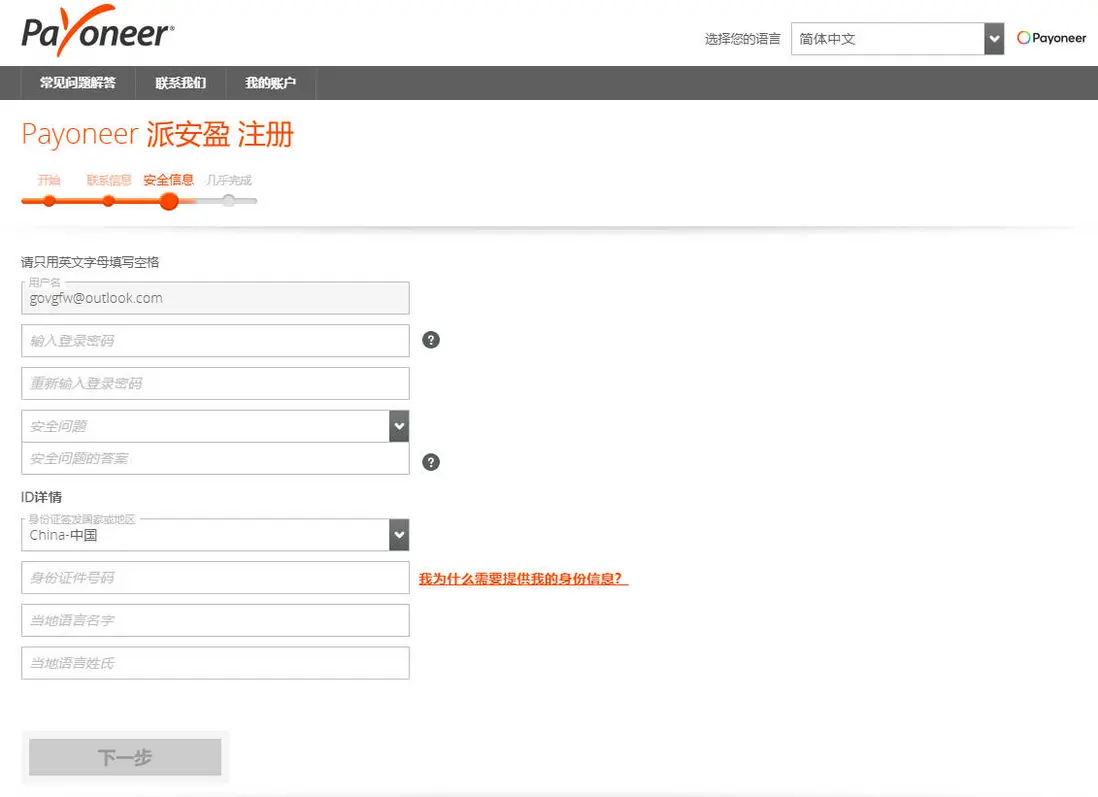
Task: Click the Payoneer logo at top left
Action: (x=98, y=31)
